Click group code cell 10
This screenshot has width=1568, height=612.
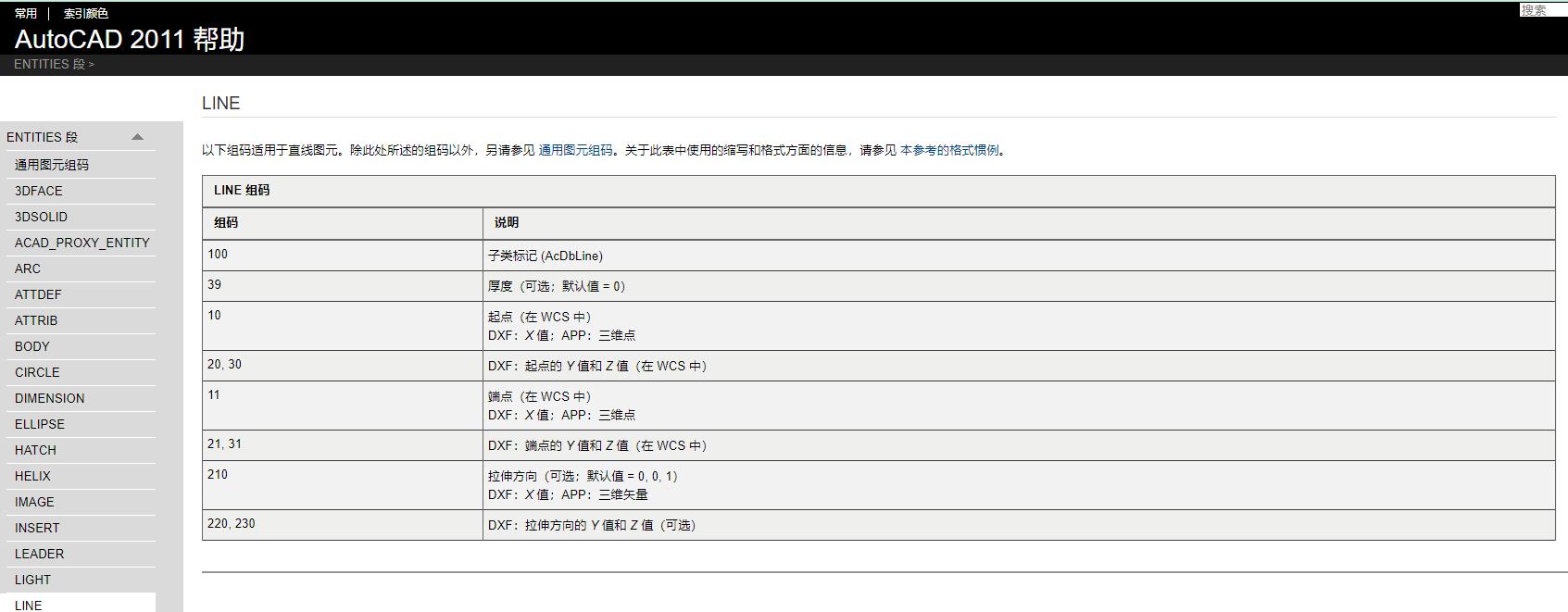343,326
